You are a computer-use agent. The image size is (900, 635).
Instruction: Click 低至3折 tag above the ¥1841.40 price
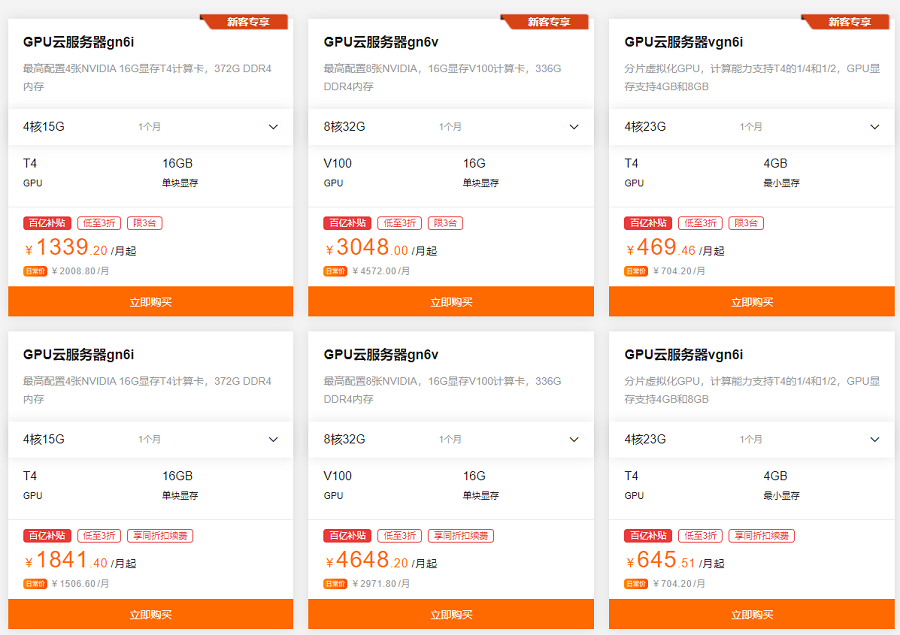99,536
